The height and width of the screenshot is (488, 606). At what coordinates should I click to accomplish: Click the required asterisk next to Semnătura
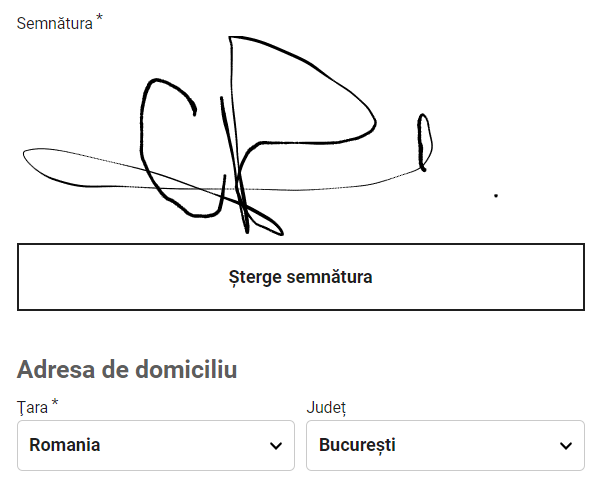tap(99, 18)
